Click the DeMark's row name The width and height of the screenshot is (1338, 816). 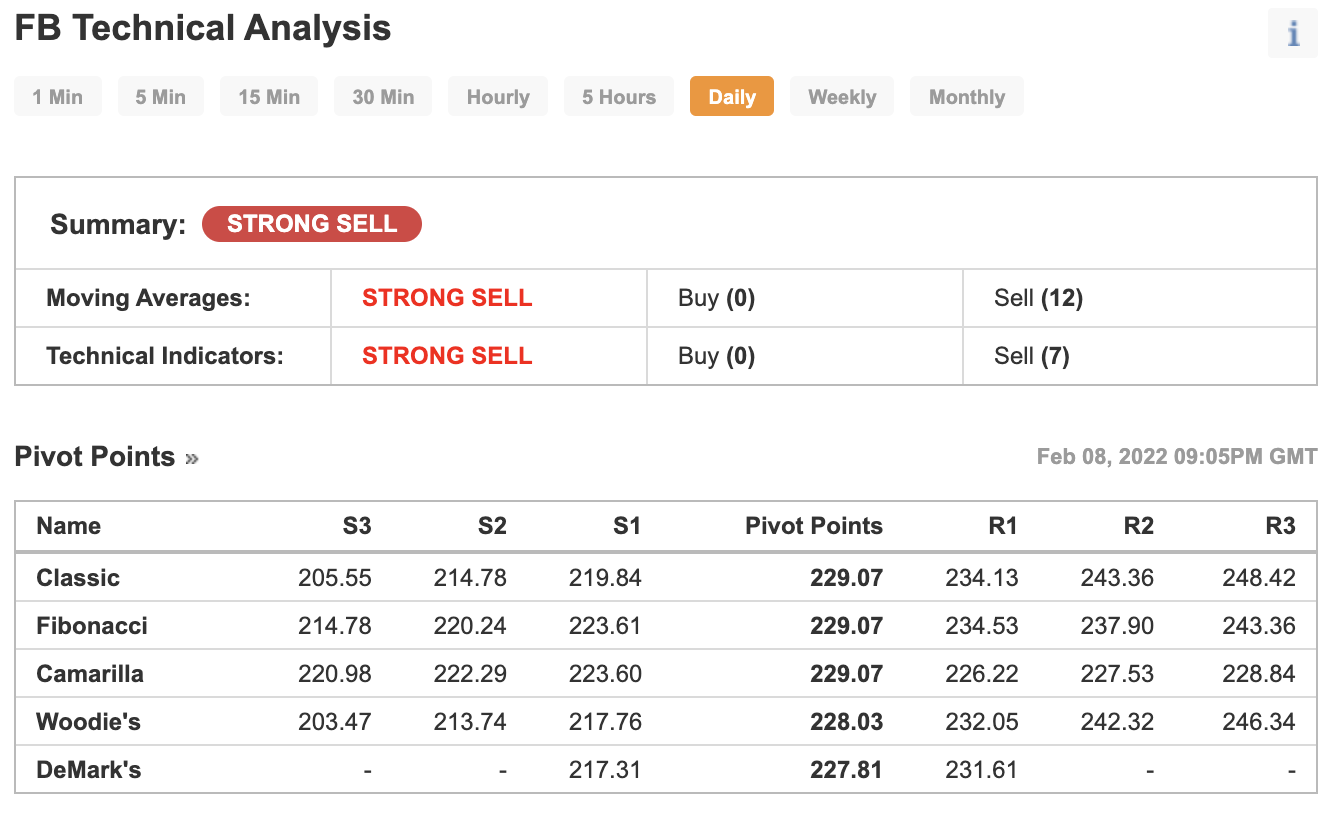[x=89, y=770]
